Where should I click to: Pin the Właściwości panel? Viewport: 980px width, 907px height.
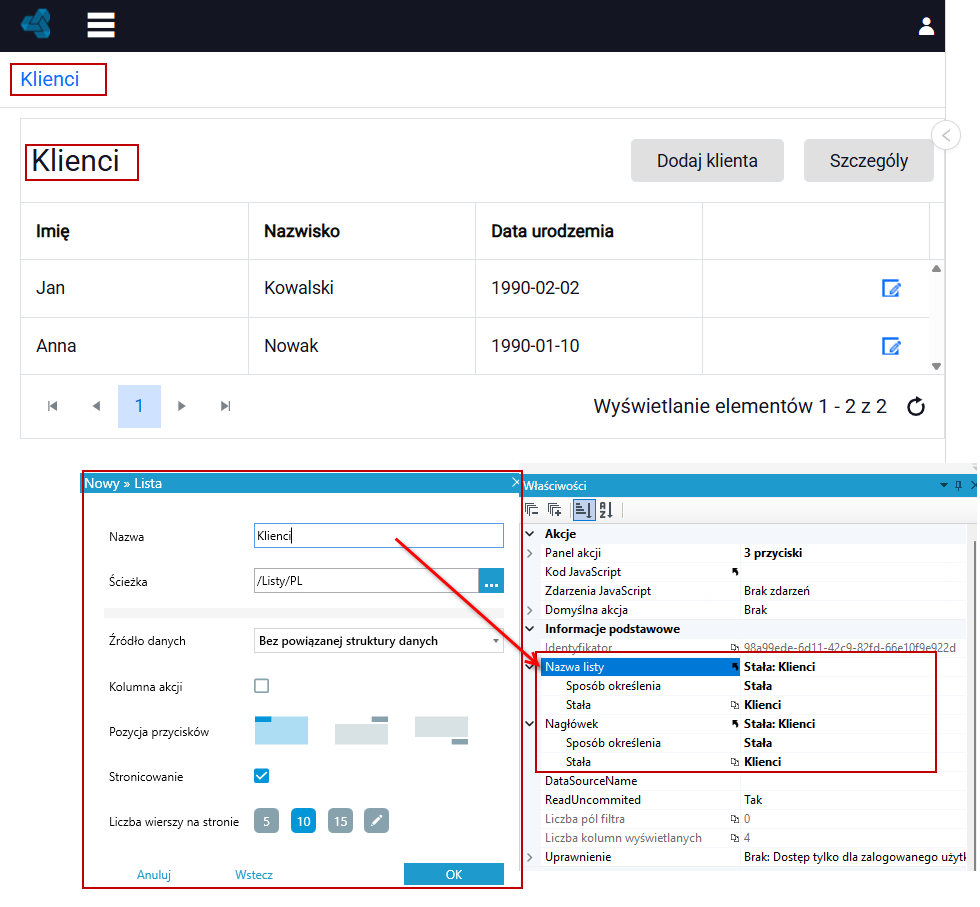[958, 486]
